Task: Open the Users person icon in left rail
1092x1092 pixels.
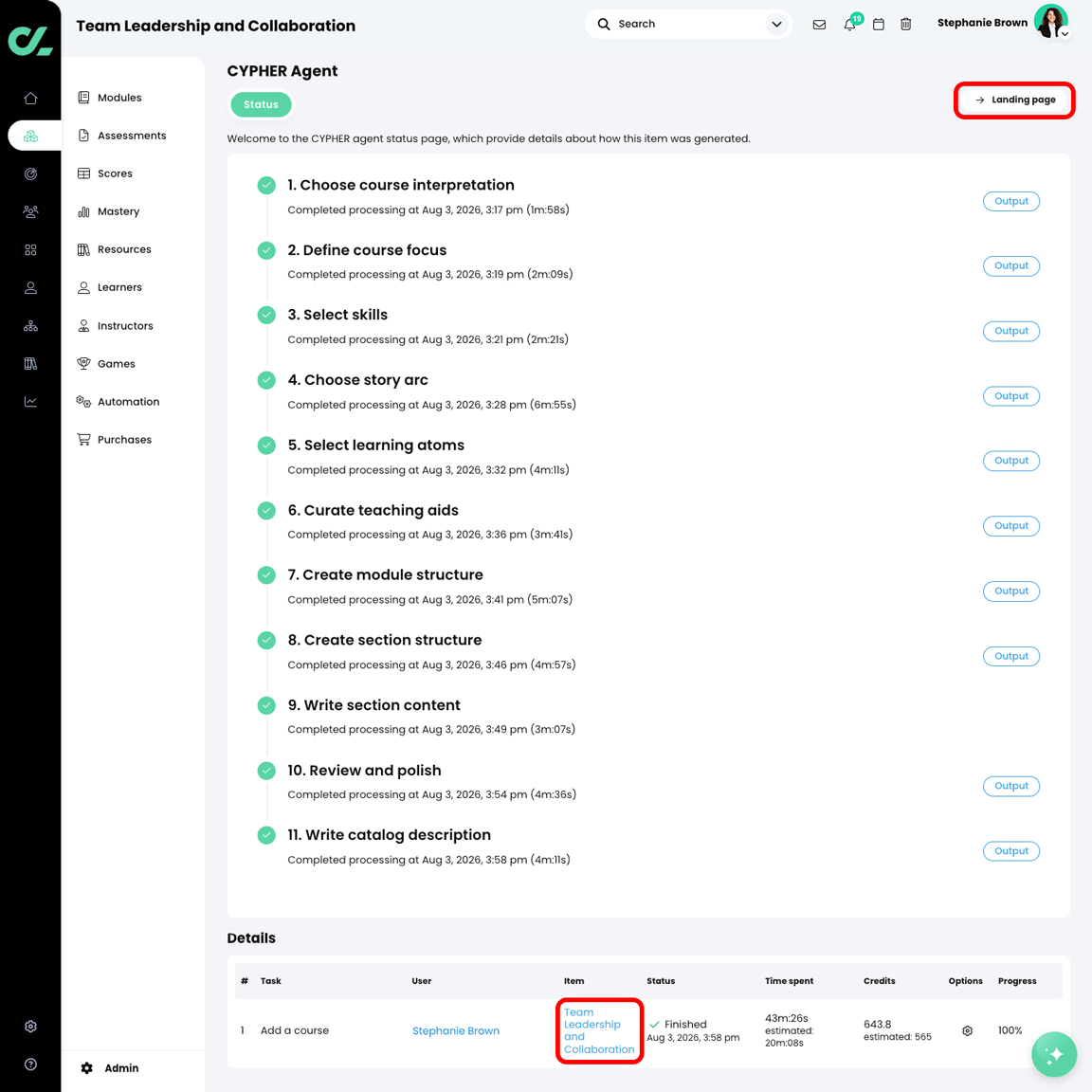Action: [x=30, y=287]
